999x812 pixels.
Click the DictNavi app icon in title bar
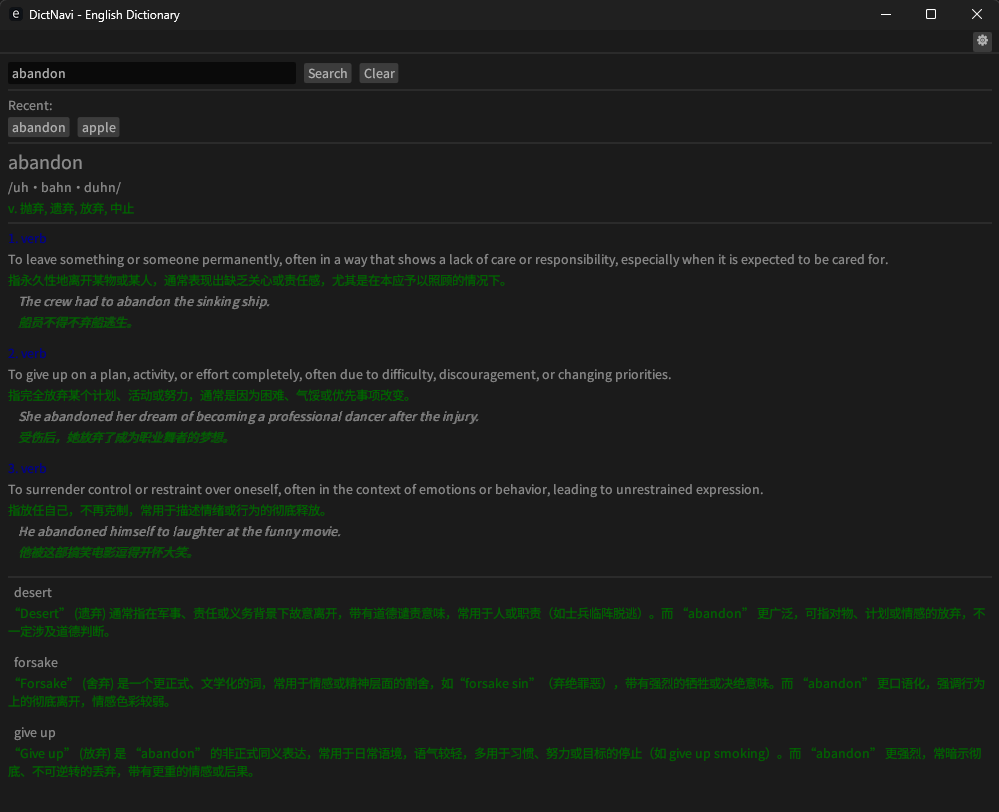15,15
